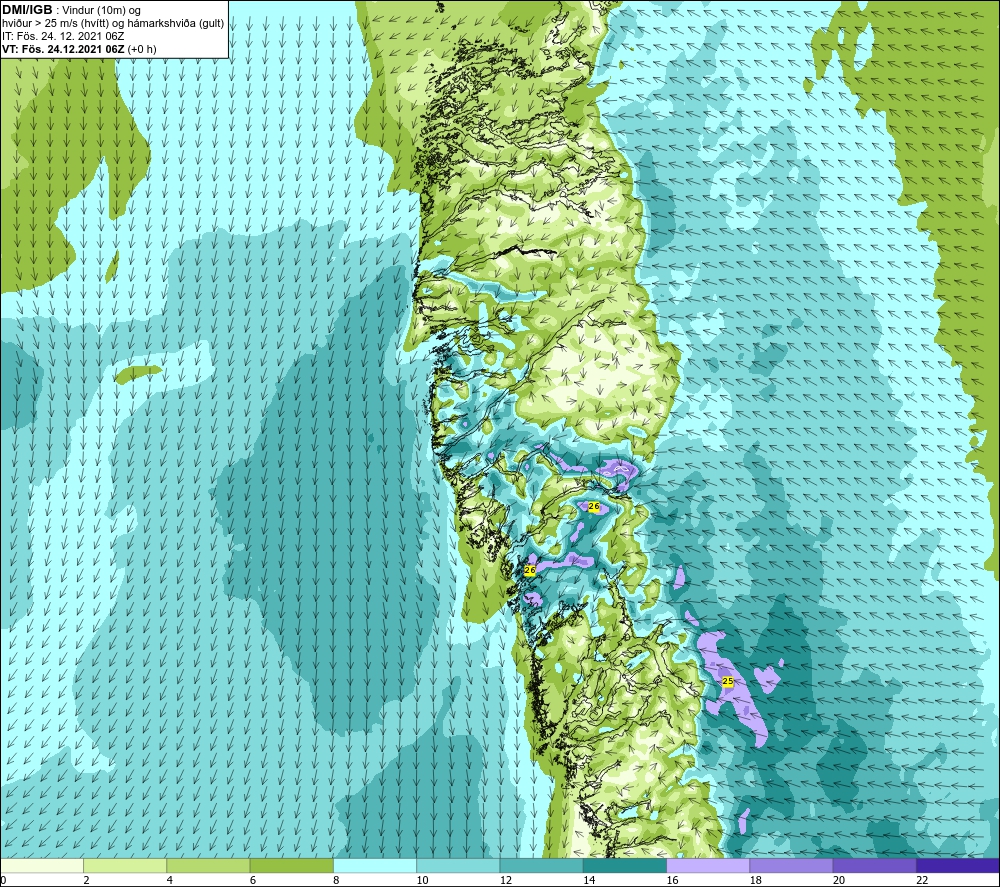Click the single-digit scale number 8
Image resolution: width=1000 pixels, height=887 pixels.
coord(335,881)
